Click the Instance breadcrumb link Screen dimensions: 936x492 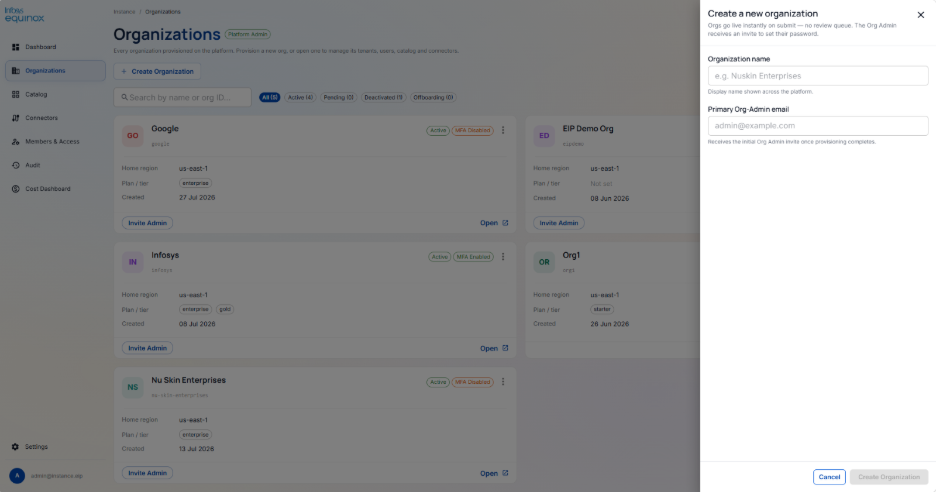124,12
